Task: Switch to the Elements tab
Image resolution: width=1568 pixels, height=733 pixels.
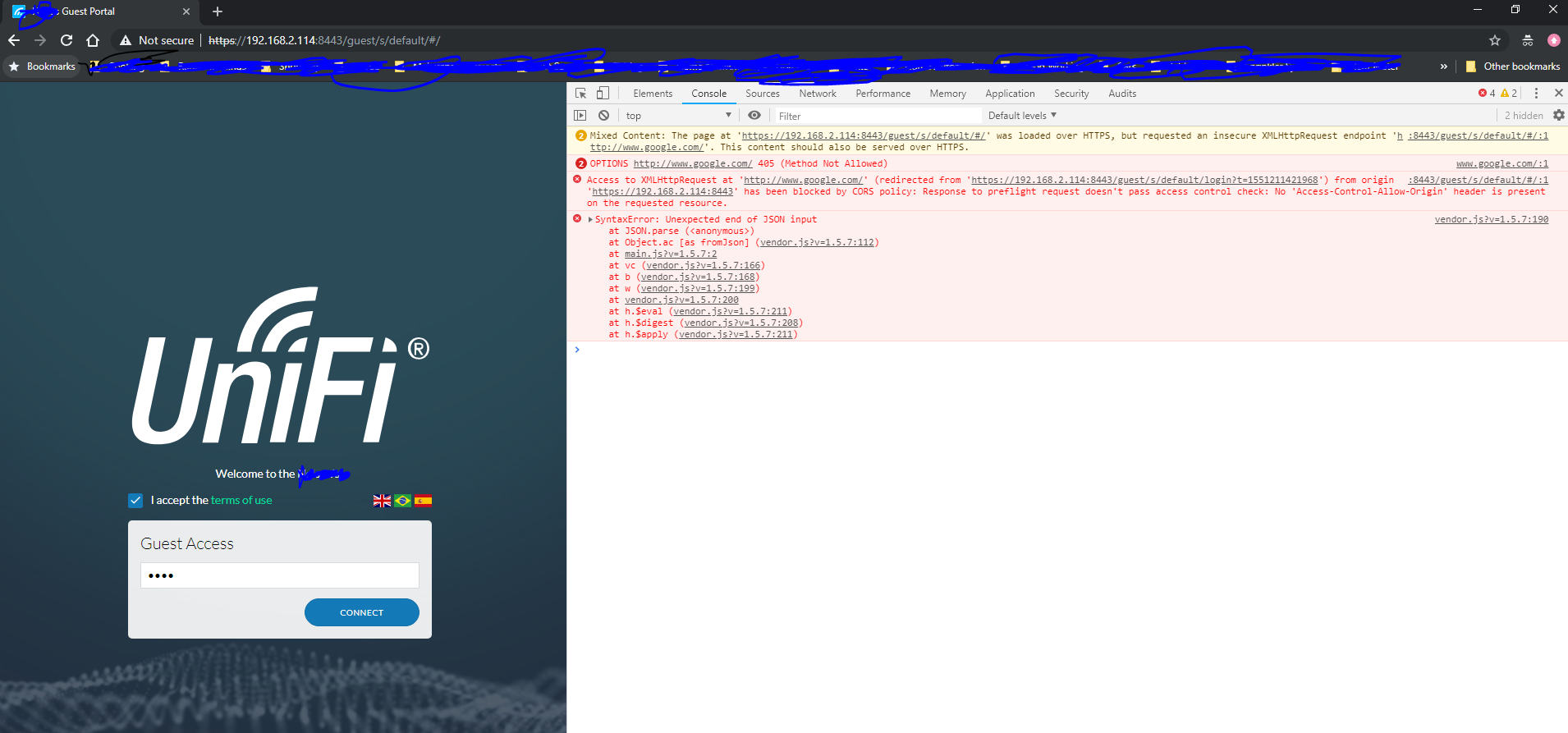Action: [652, 94]
